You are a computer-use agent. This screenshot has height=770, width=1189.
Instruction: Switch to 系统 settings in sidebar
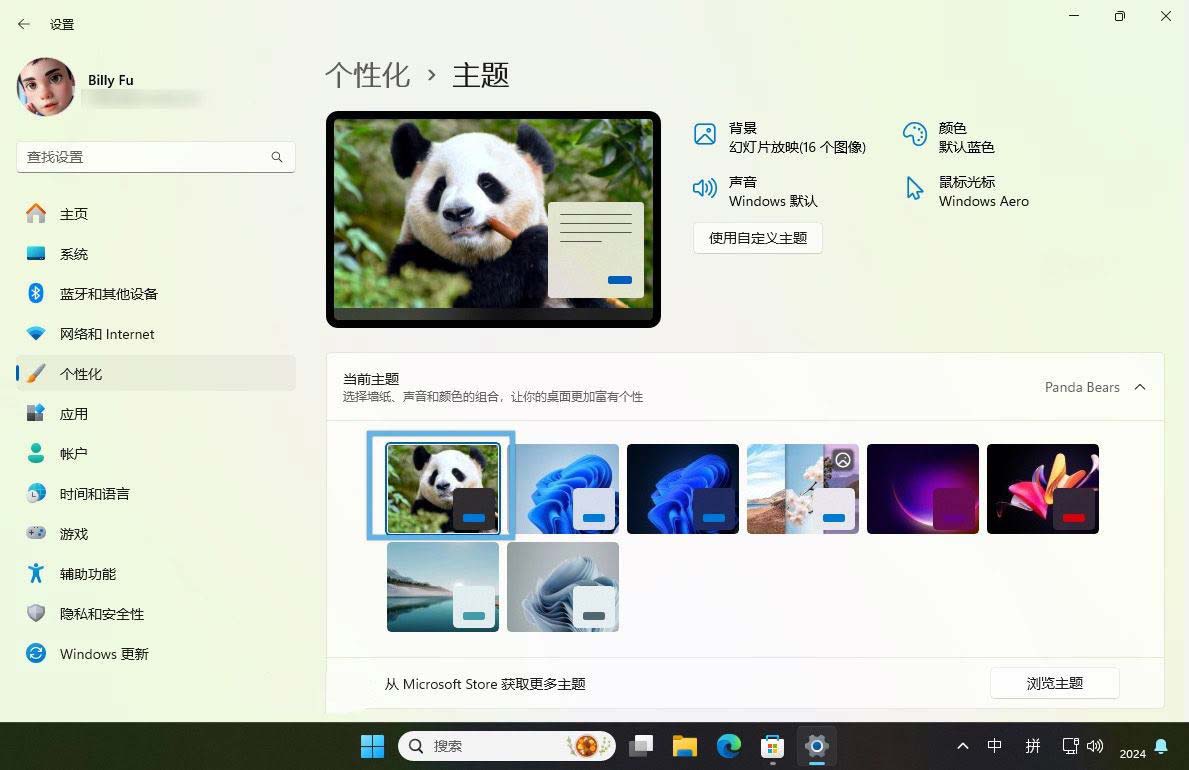click(x=74, y=253)
